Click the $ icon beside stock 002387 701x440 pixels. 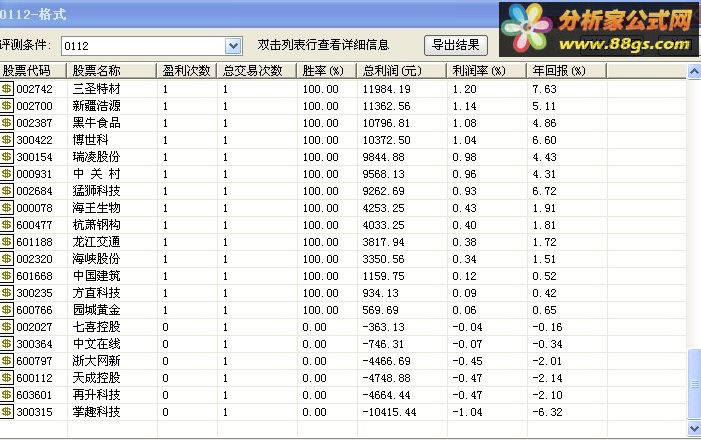click(7, 123)
